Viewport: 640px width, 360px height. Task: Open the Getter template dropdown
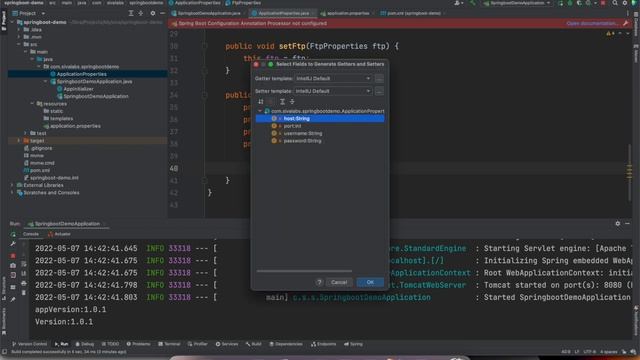[333, 78]
